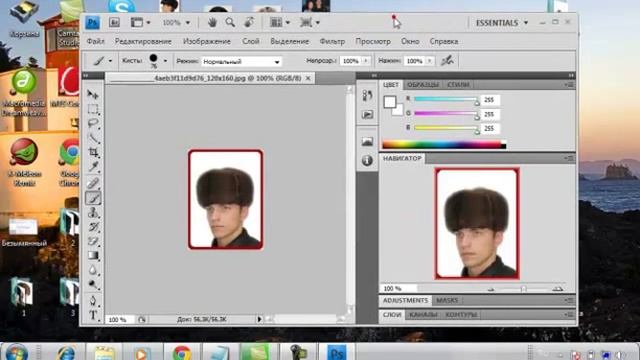Open the flow (Нажим) slider arrow
Image resolution: width=640 pixels, height=360 pixels.
click(429, 61)
